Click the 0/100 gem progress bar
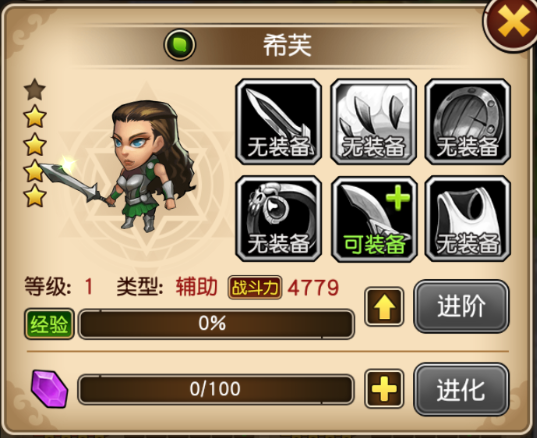537x438 pixels. pos(216,389)
